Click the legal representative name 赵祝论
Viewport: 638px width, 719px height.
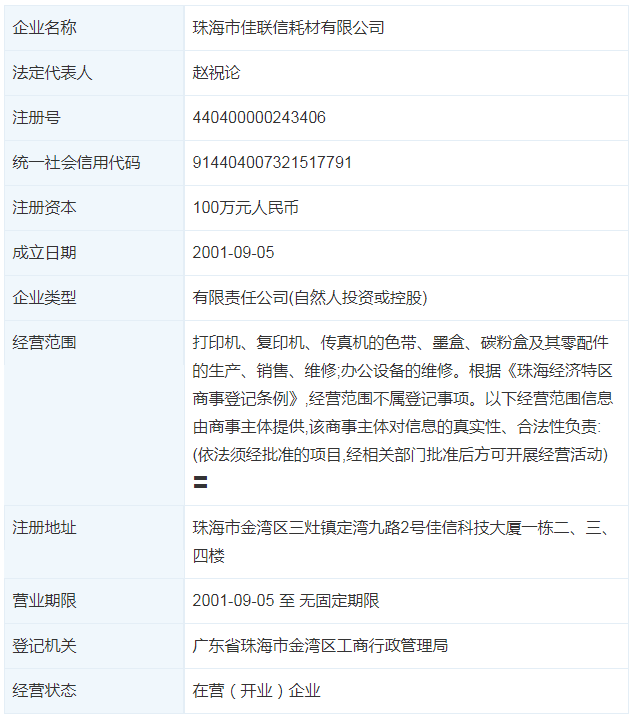click(217, 73)
